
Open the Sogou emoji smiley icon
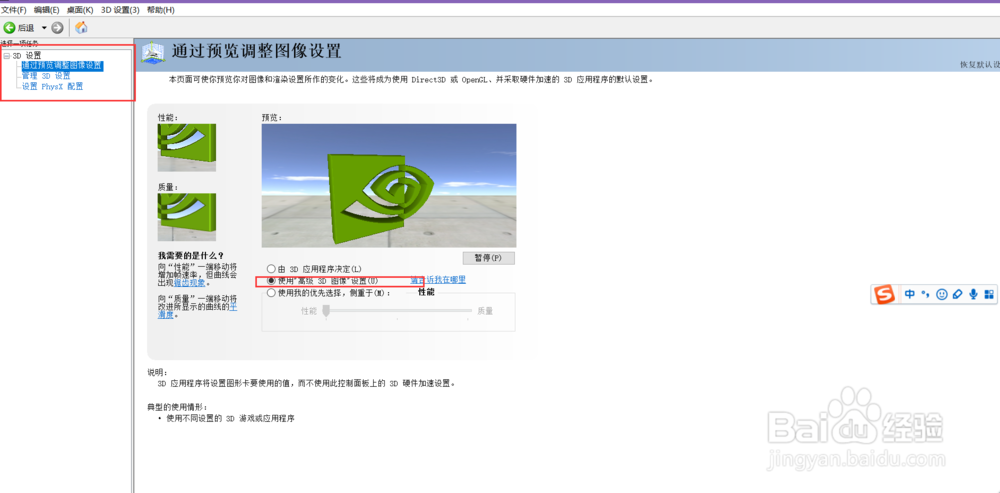941,294
